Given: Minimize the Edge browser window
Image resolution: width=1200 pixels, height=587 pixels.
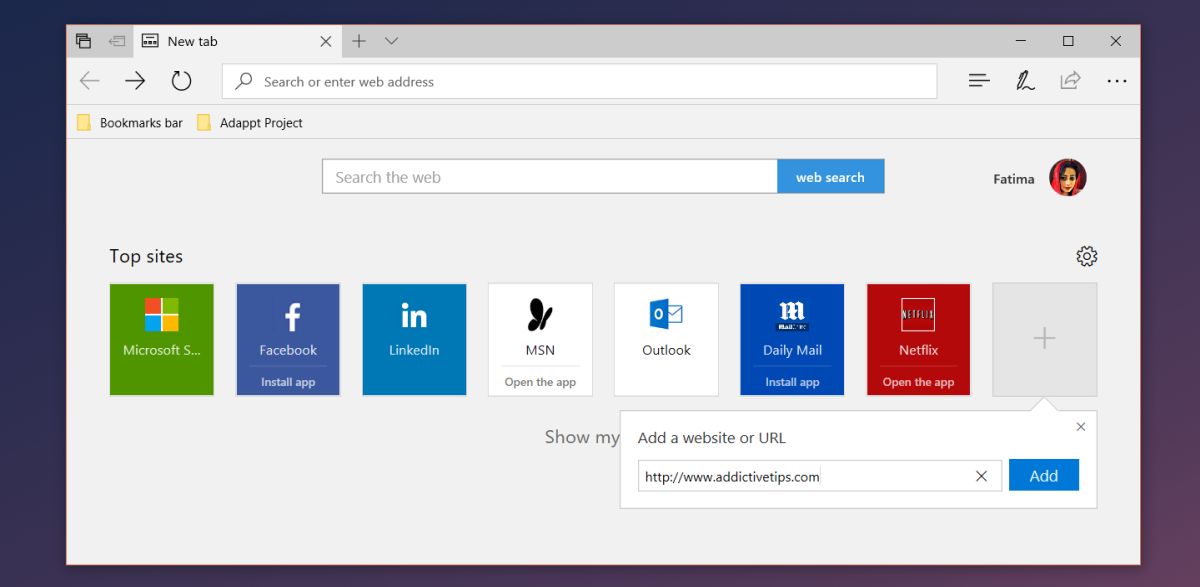Looking at the screenshot, I should click(1021, 41).
